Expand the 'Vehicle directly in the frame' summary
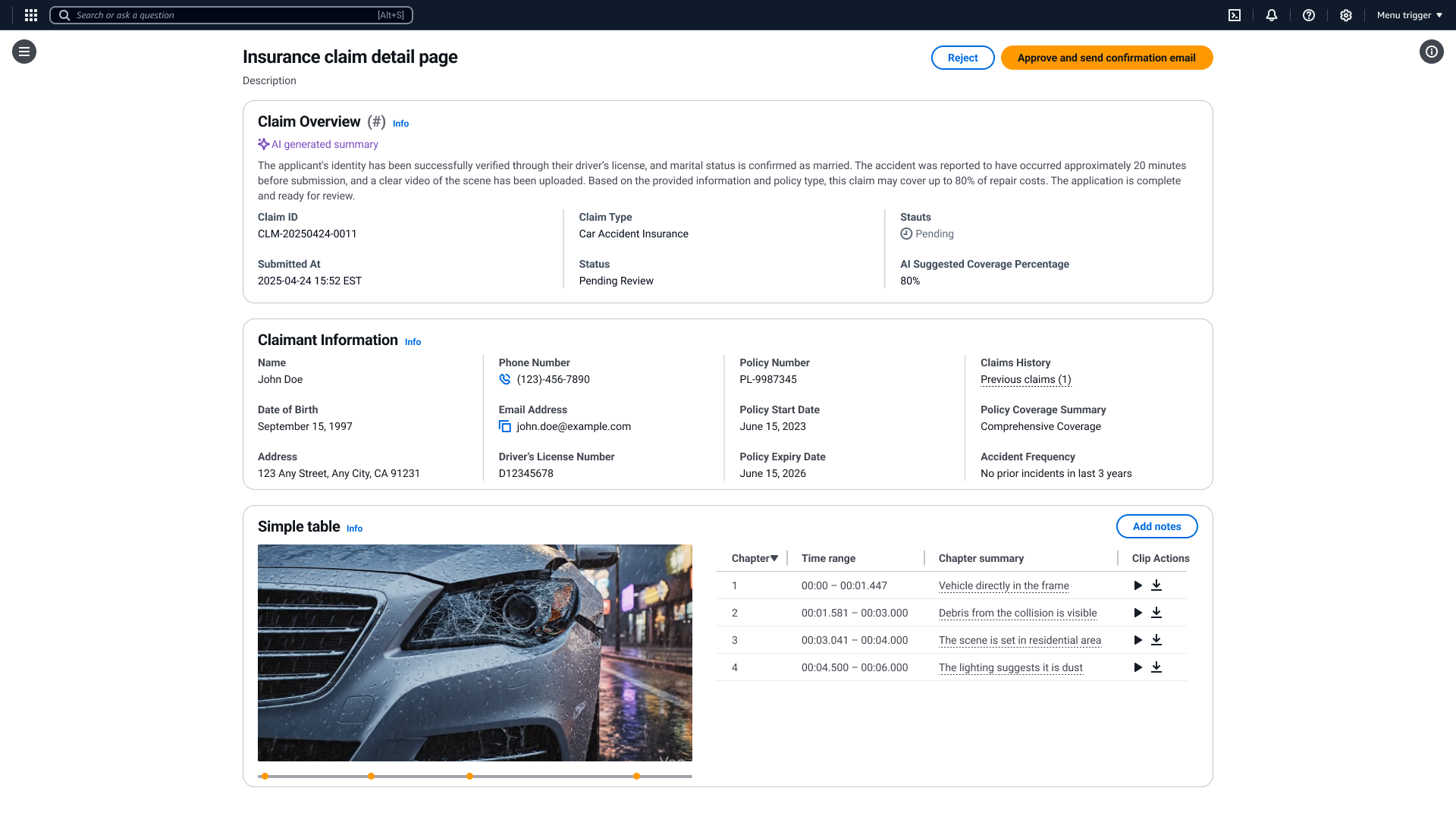Viewport: 1456px width, 819px height. click(1003, 585)
